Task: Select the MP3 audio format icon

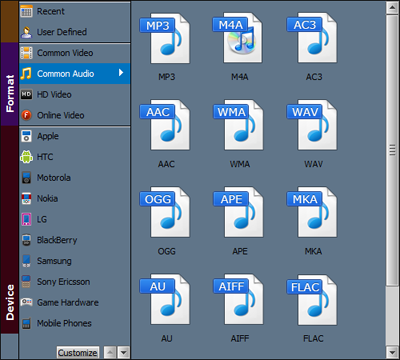Action: click(x=165, y=38)
